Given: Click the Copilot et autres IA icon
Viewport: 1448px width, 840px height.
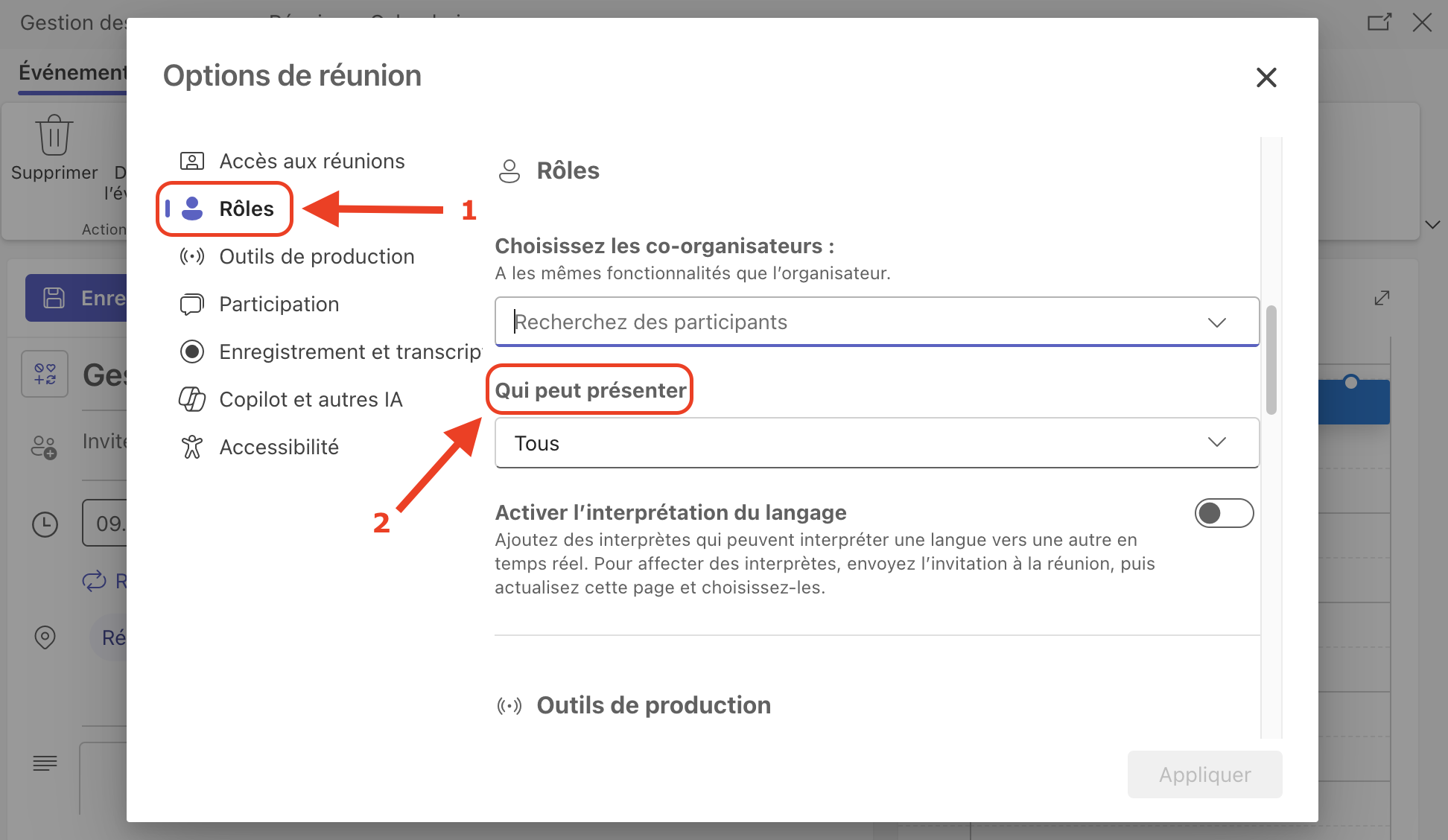Looking at the screenshot, I should [x=192, y=399].
